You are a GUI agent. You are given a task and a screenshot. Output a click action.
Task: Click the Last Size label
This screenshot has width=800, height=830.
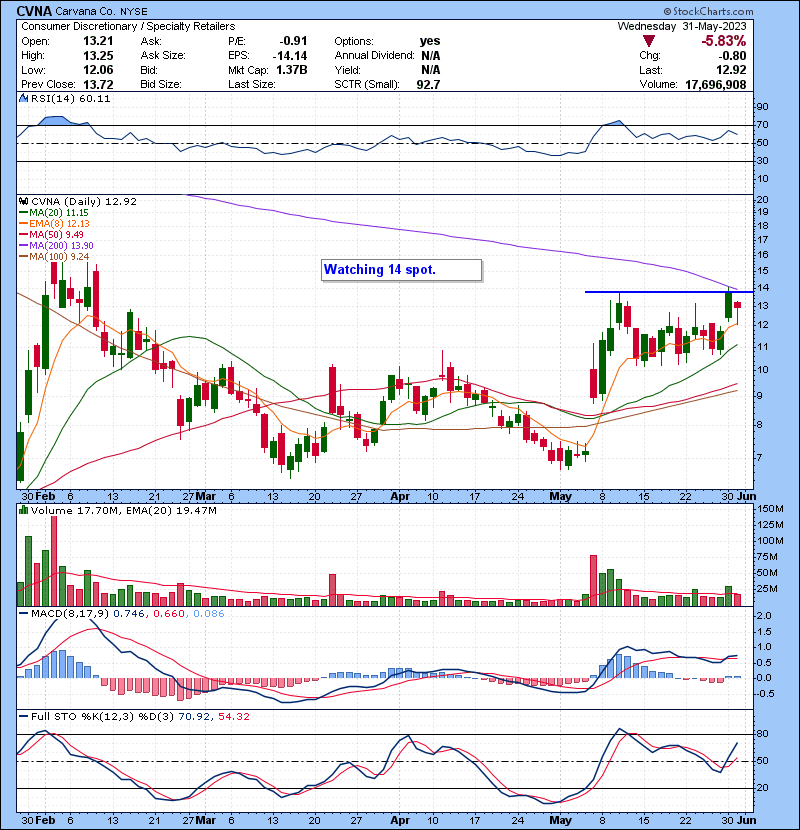[x=251, y=84]
